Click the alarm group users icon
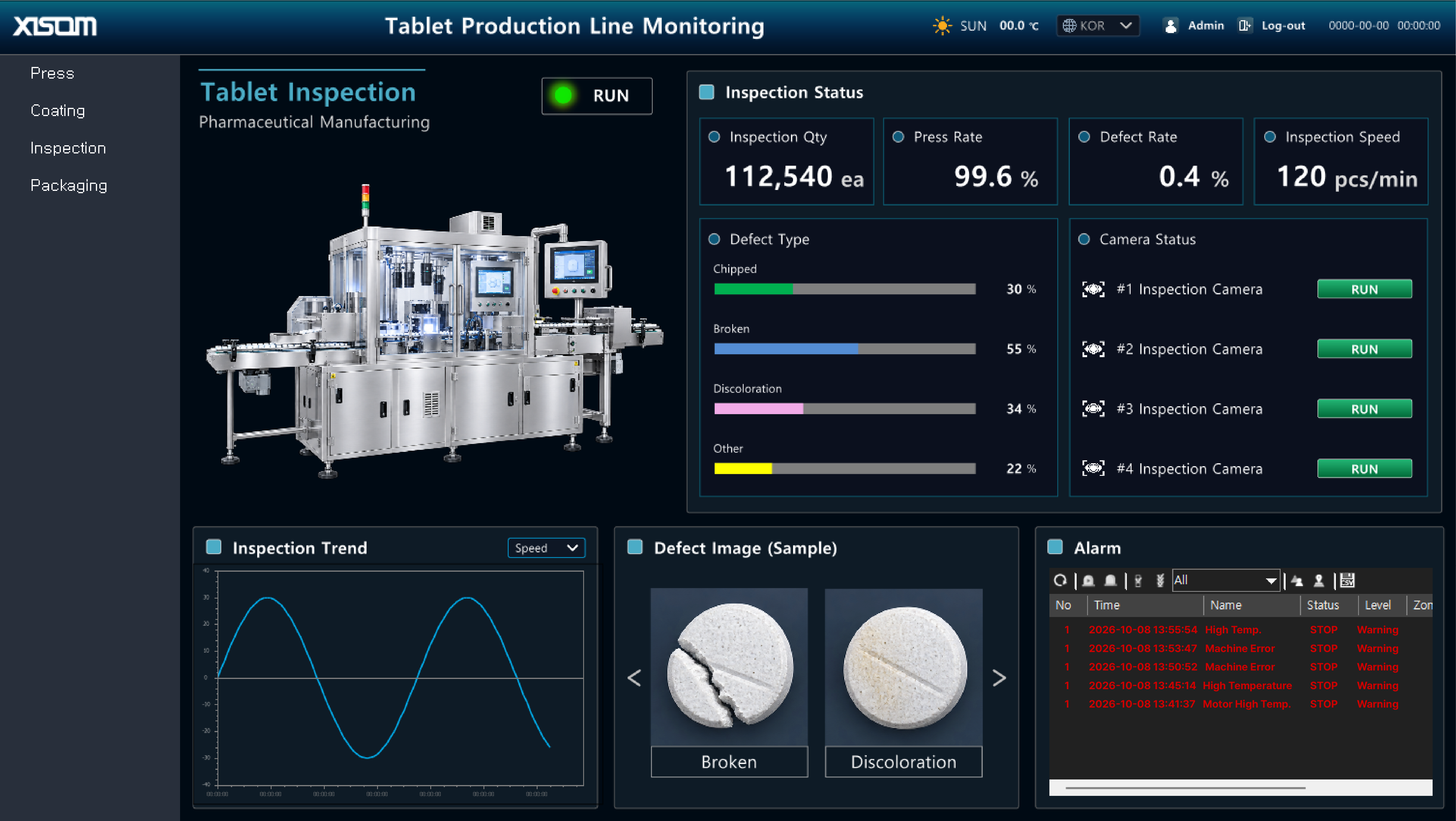This screenshot has width=1456, height=821. 1297,580
